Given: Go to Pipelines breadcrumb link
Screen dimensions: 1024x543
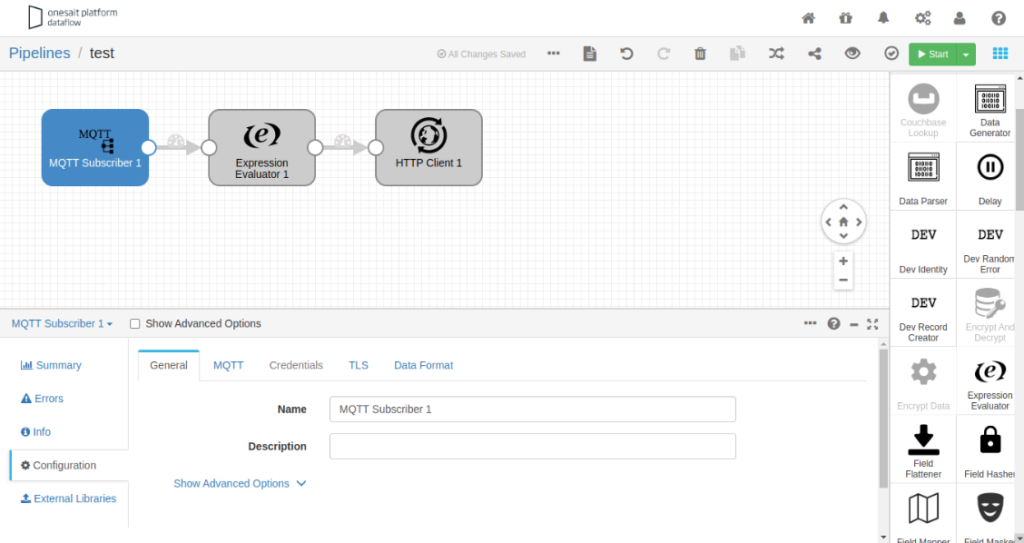Looking at the screenshot, I should [39, 53].
